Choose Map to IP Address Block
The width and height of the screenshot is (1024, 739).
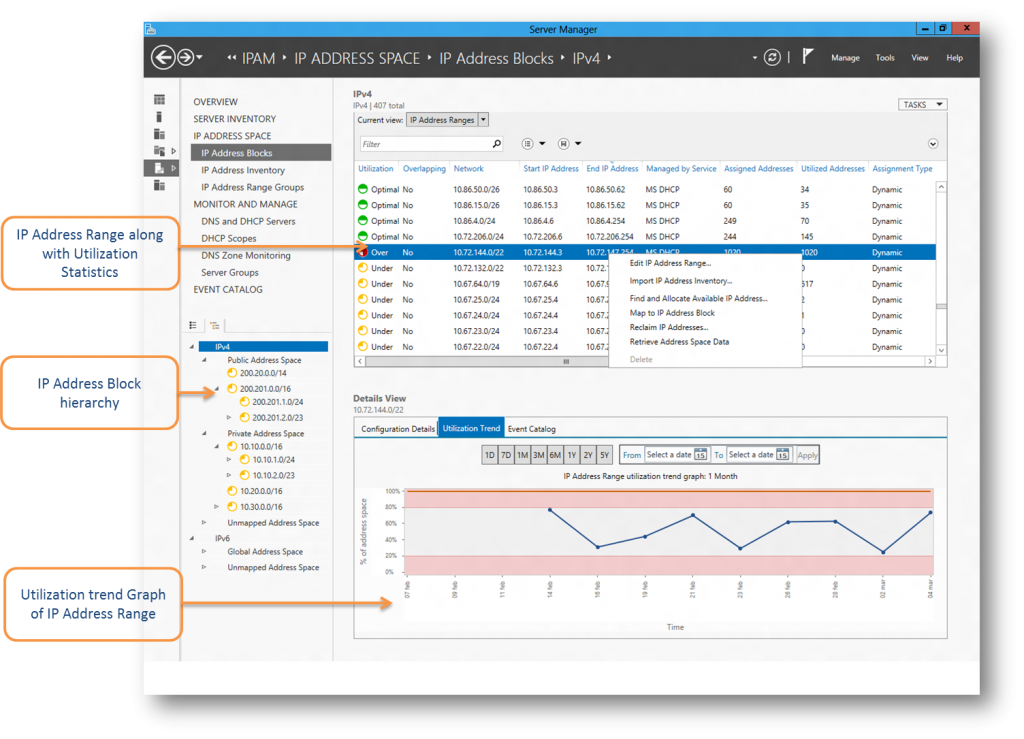[x=672, y=313]
